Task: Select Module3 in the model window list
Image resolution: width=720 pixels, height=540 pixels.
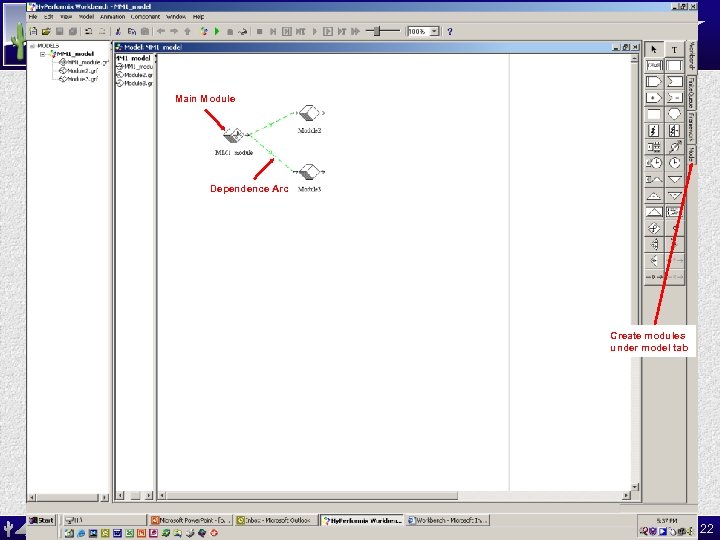Action: point(135,83)
